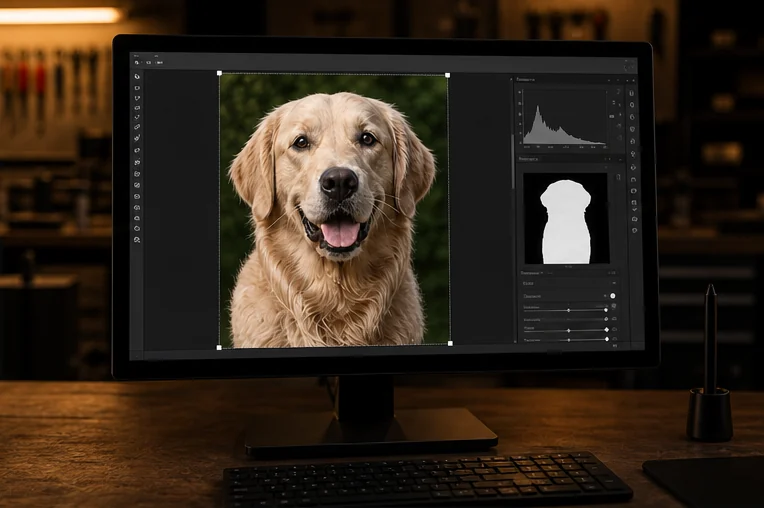
Task: Click the second button in the top options bar
Action: coord(148,62)
